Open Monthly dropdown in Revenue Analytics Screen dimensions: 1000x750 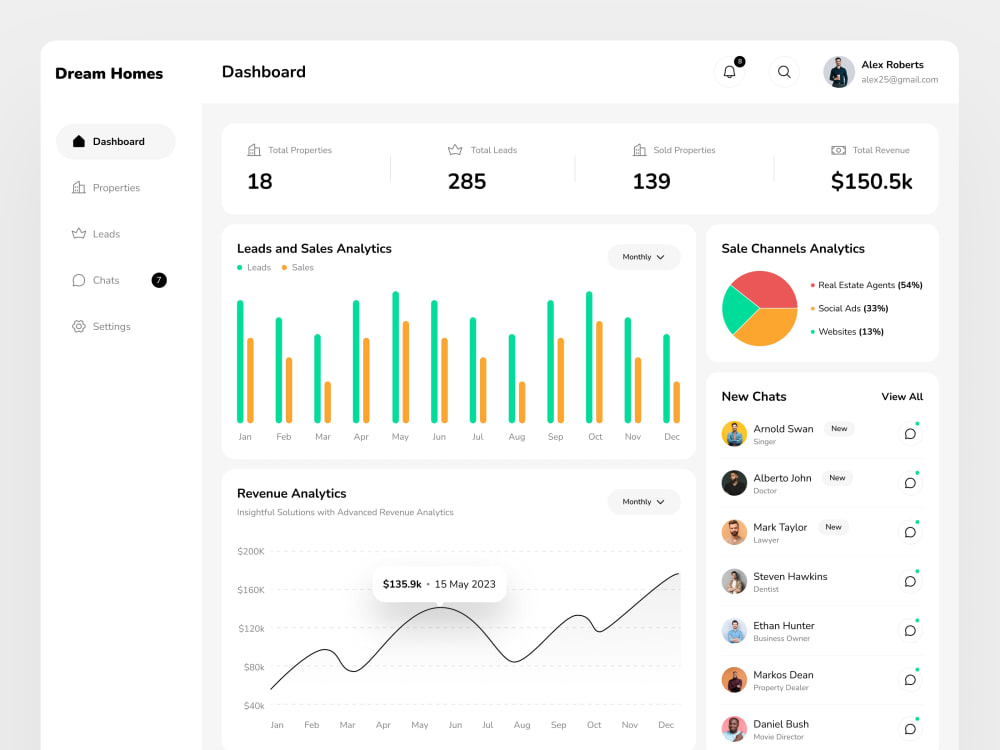click(643, 502)
